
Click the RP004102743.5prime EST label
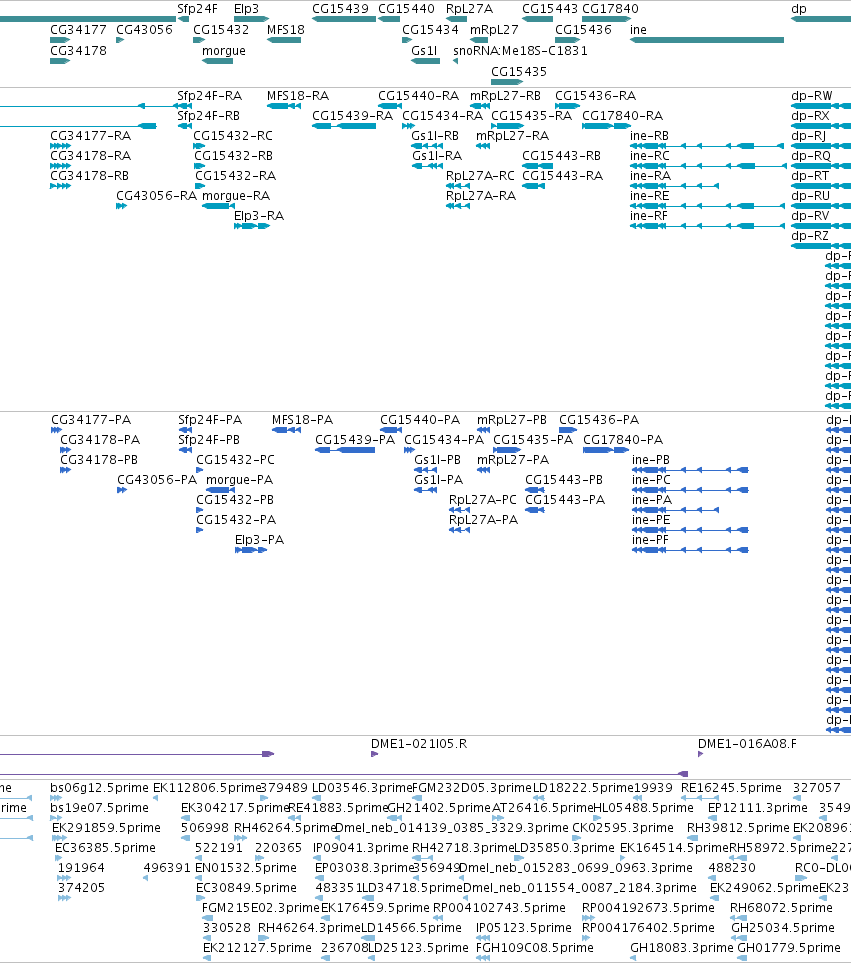[499, 908]
